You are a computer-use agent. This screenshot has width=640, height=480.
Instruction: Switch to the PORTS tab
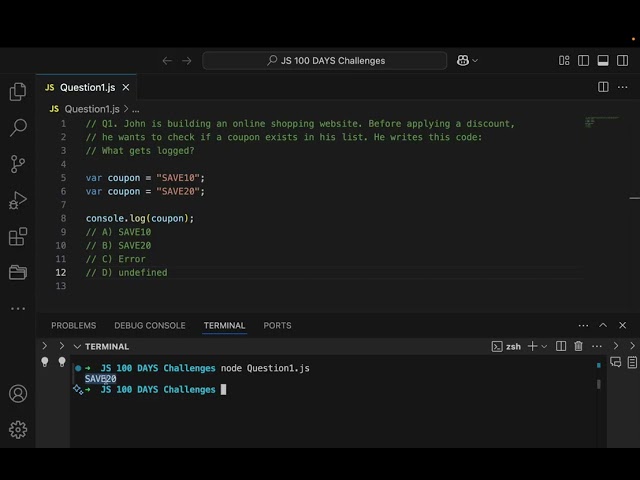pyautogui.click(x=277, y=325)
